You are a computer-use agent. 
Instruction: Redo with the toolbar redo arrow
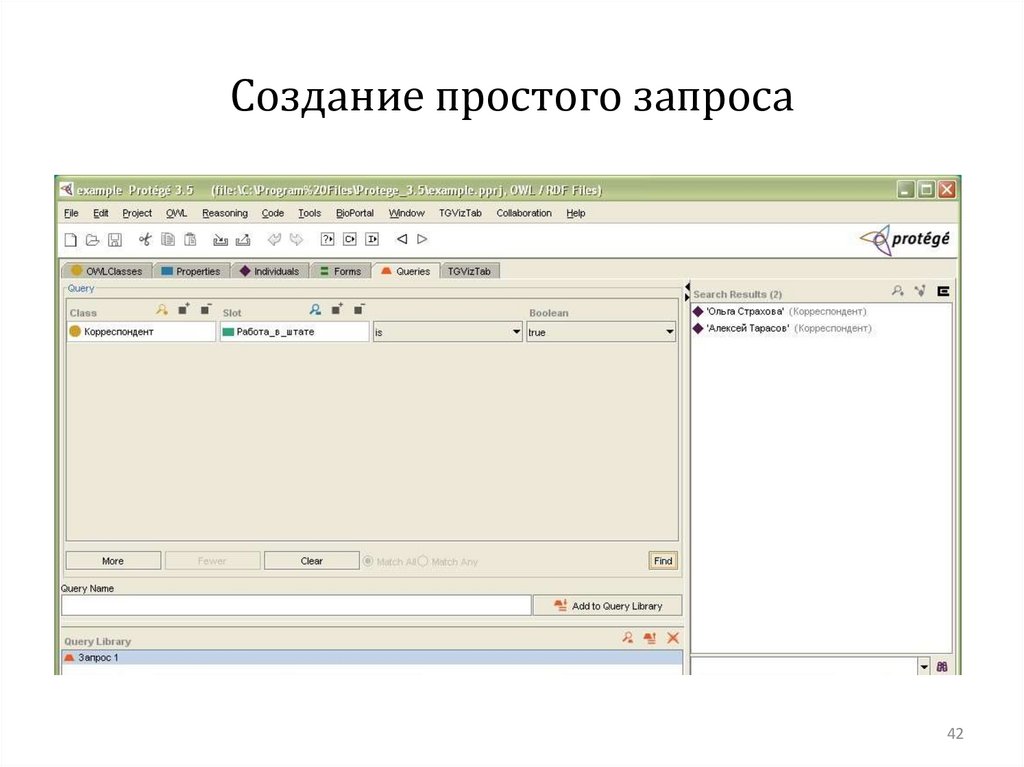pyautogui.click(x=296, y=240)
